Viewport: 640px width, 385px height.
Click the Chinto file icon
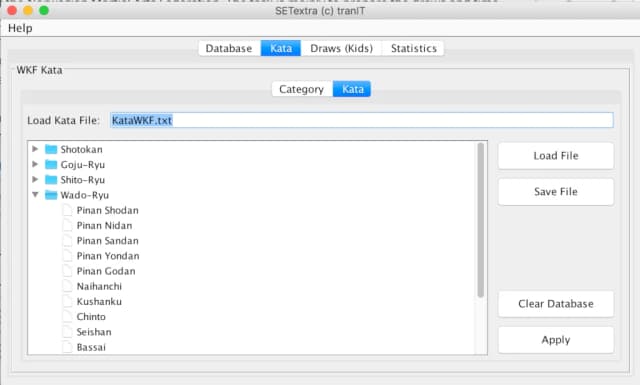[67, 316]
